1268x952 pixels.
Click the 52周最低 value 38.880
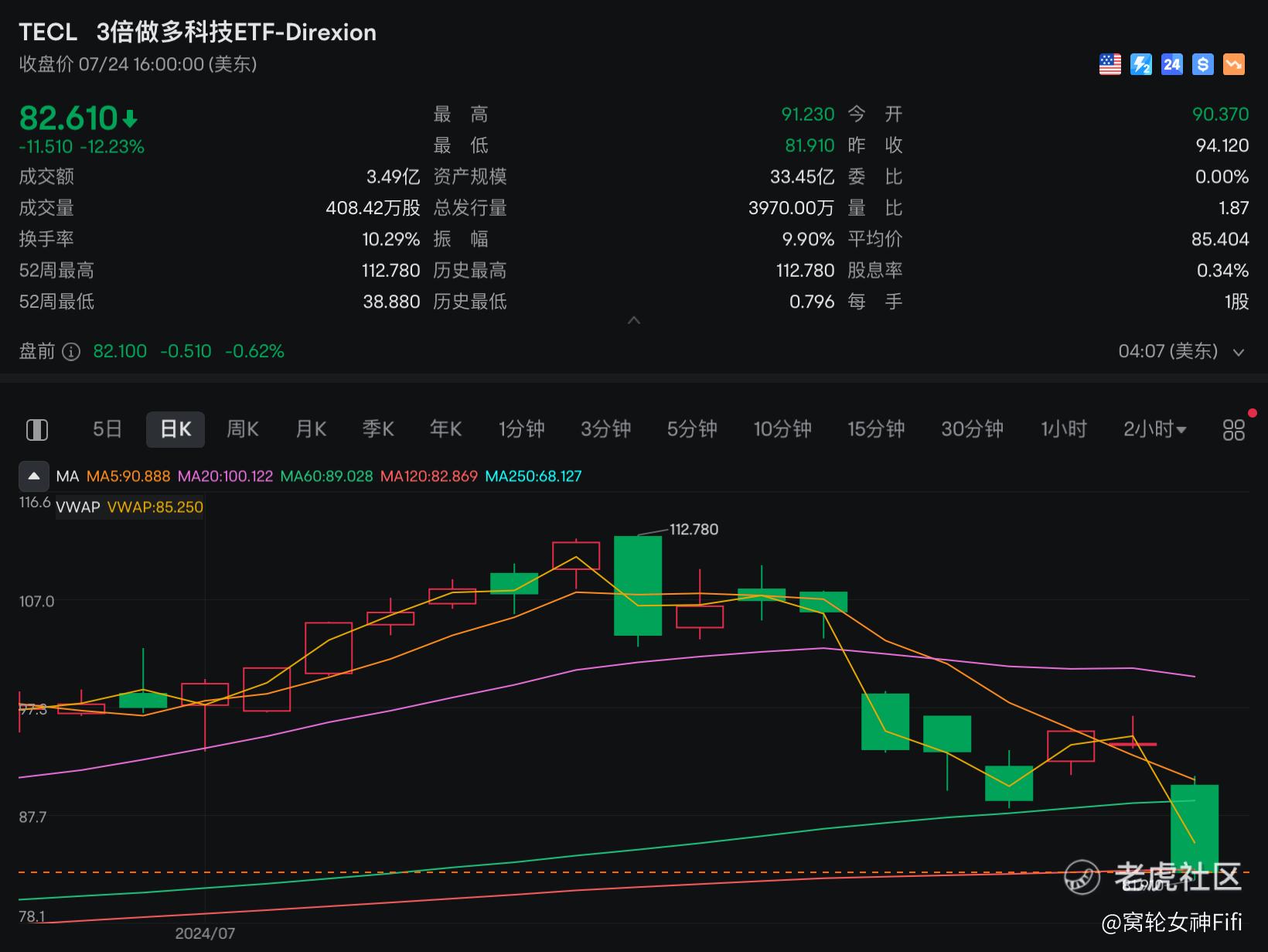click(392, 302)
